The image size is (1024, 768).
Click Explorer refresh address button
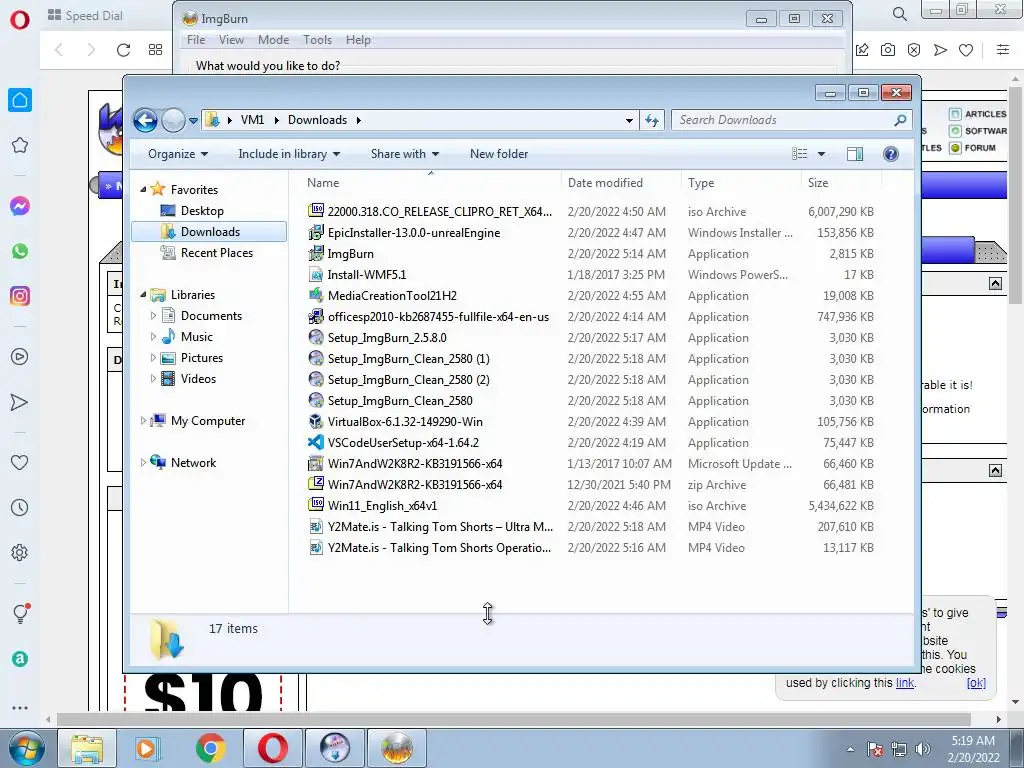[652, 120]
